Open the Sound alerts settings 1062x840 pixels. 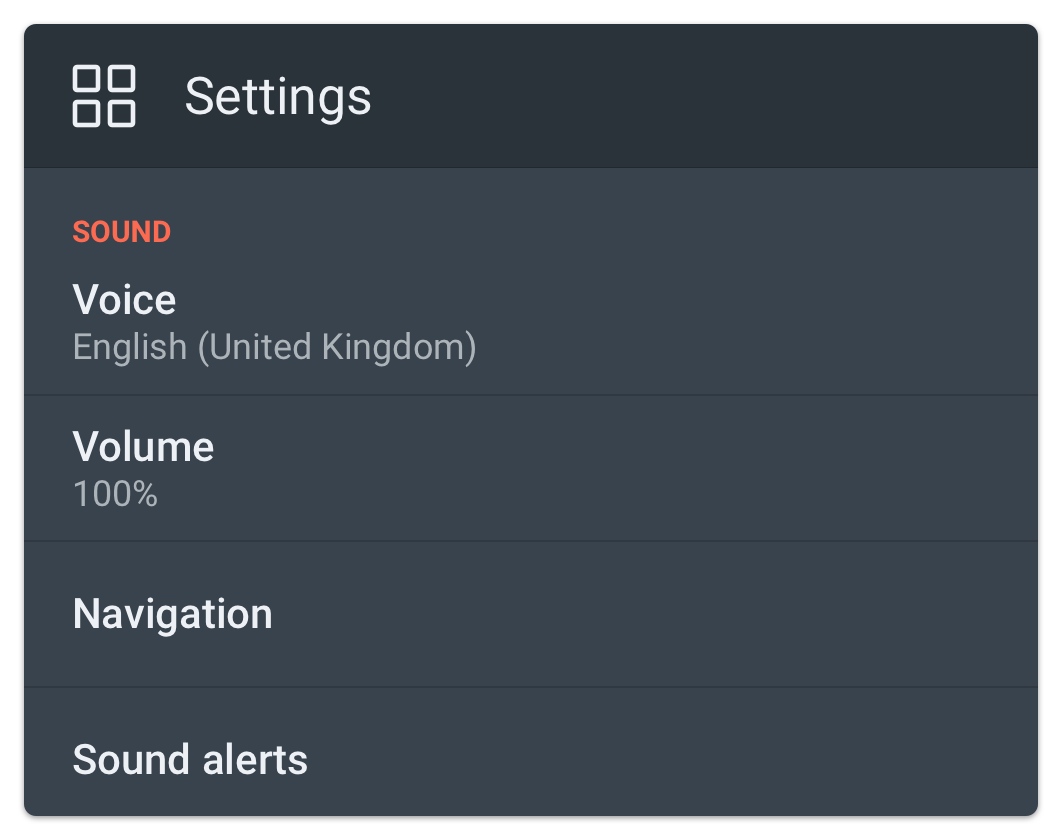click(x=530, y=758)
